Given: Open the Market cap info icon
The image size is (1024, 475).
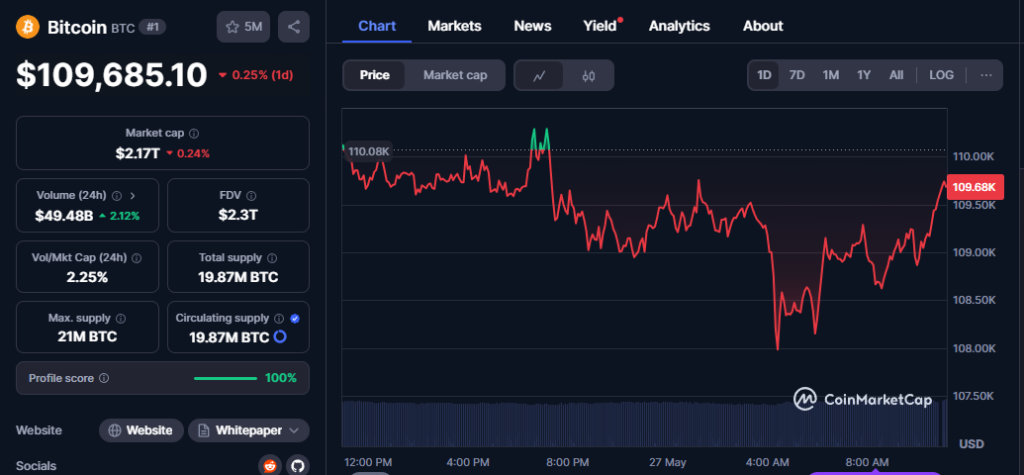Looking at the screenshot, I should (194, 133).
